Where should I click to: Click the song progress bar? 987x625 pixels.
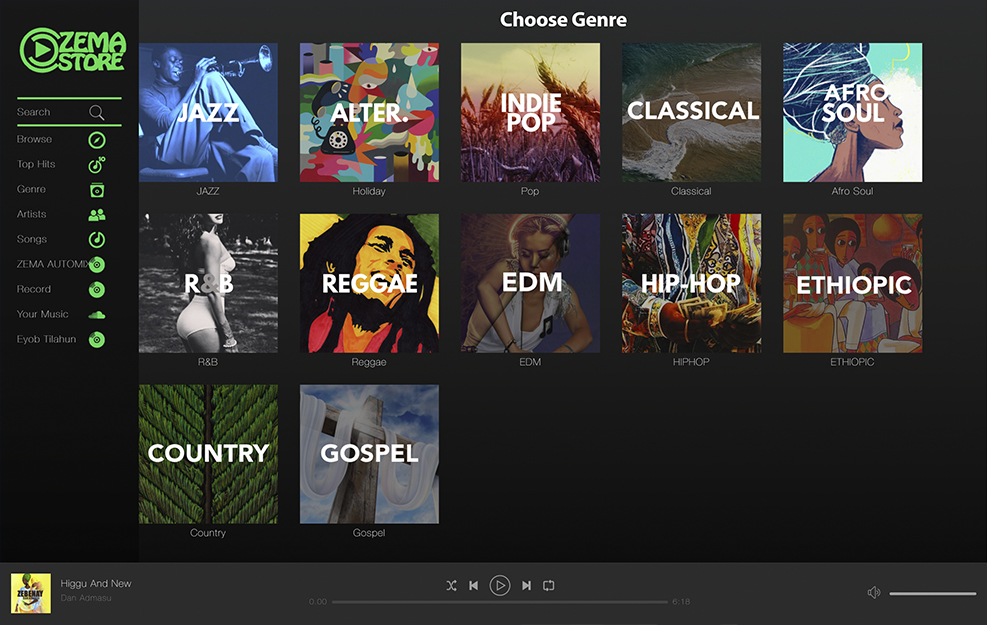[x=499, y=602]
